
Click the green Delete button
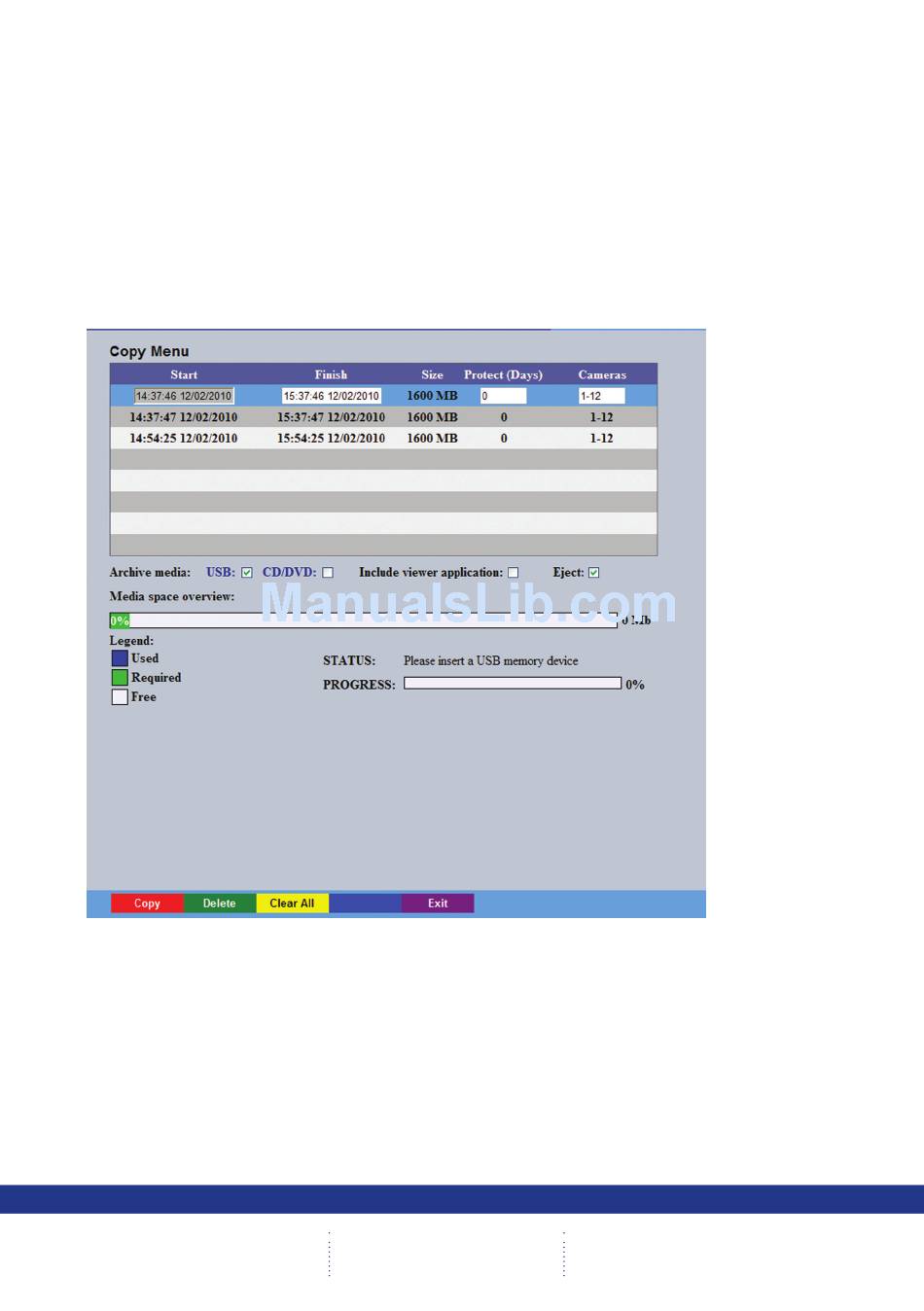[220, 904]
